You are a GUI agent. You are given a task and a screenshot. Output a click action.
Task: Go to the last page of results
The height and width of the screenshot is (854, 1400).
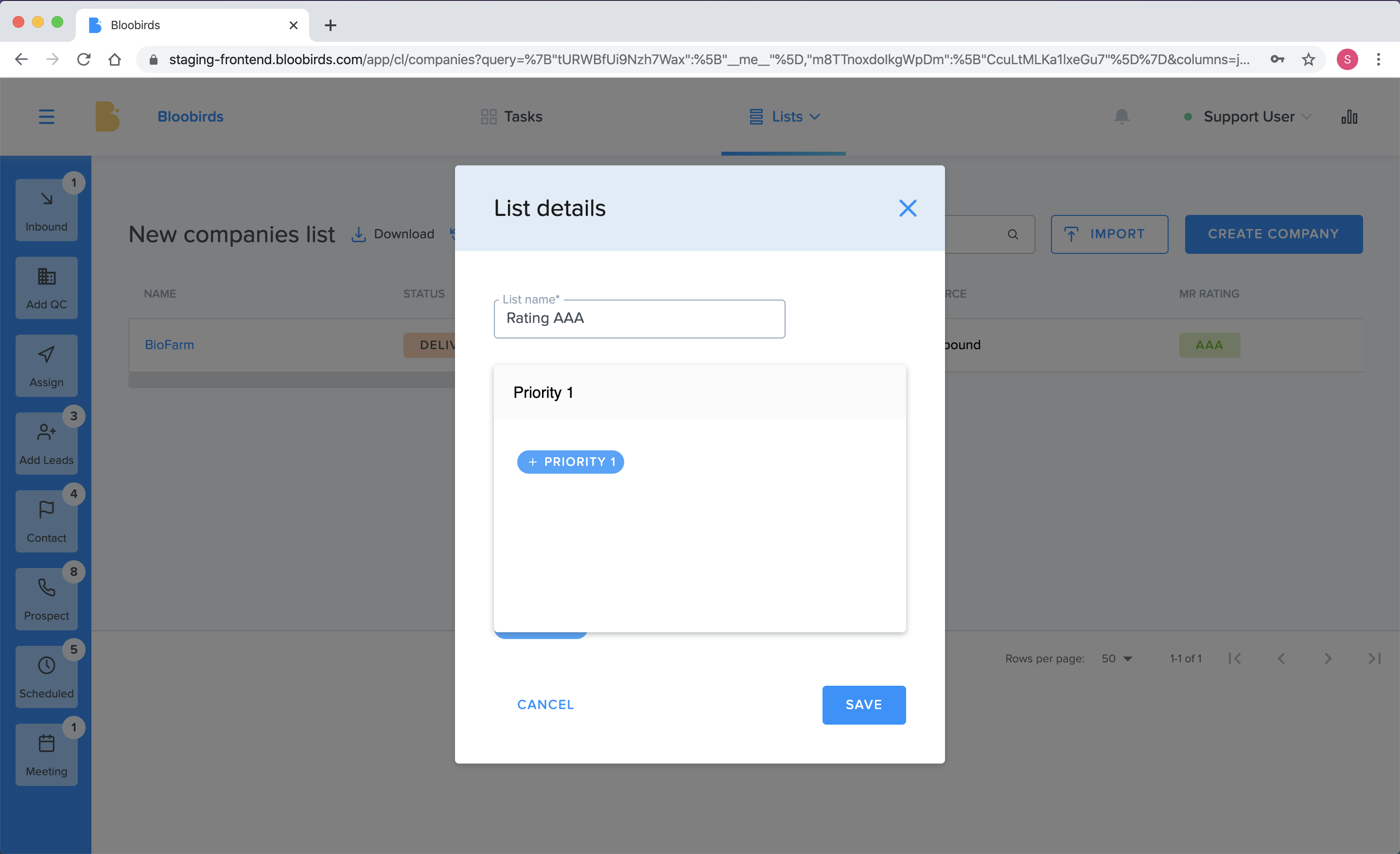[x=1374, y=658]
